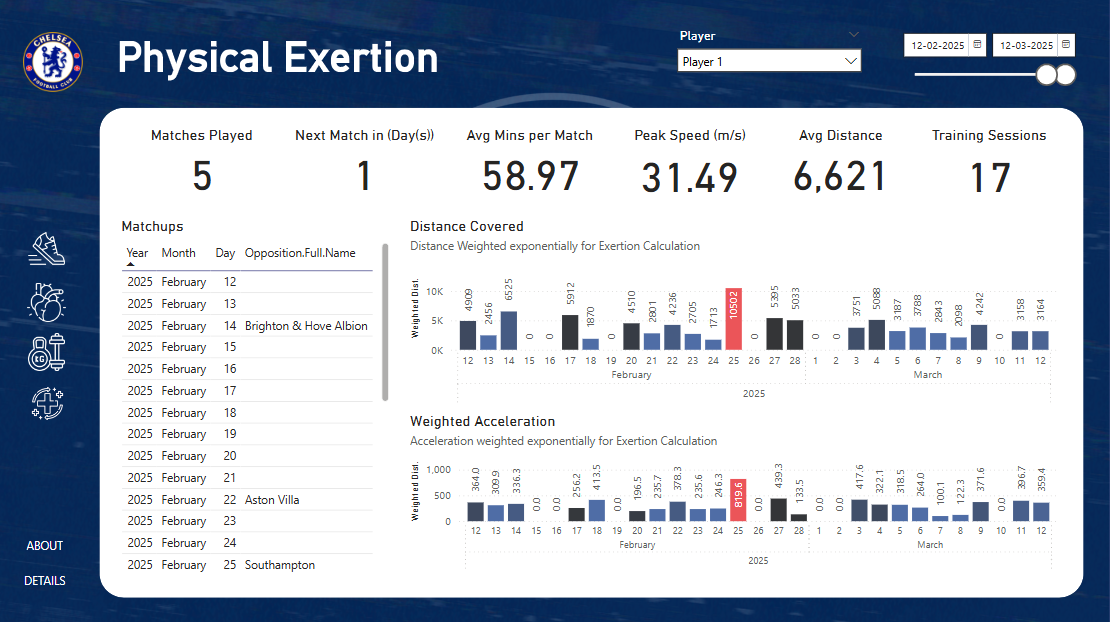Click the right date range slider handle

pyautogui.click(x=1065, y=74)
